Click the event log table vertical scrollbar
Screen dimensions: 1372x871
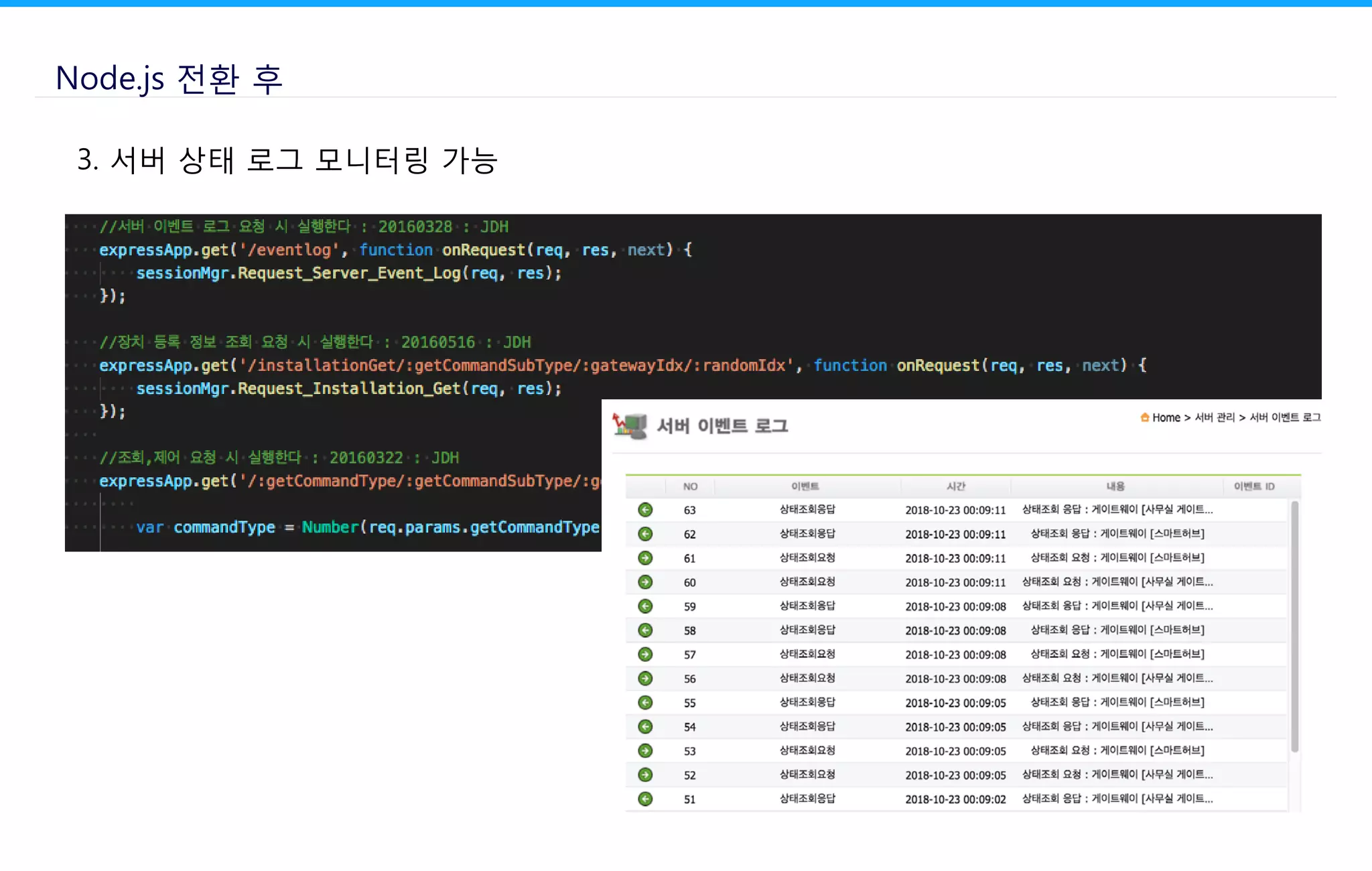[x=1295, y=626]
